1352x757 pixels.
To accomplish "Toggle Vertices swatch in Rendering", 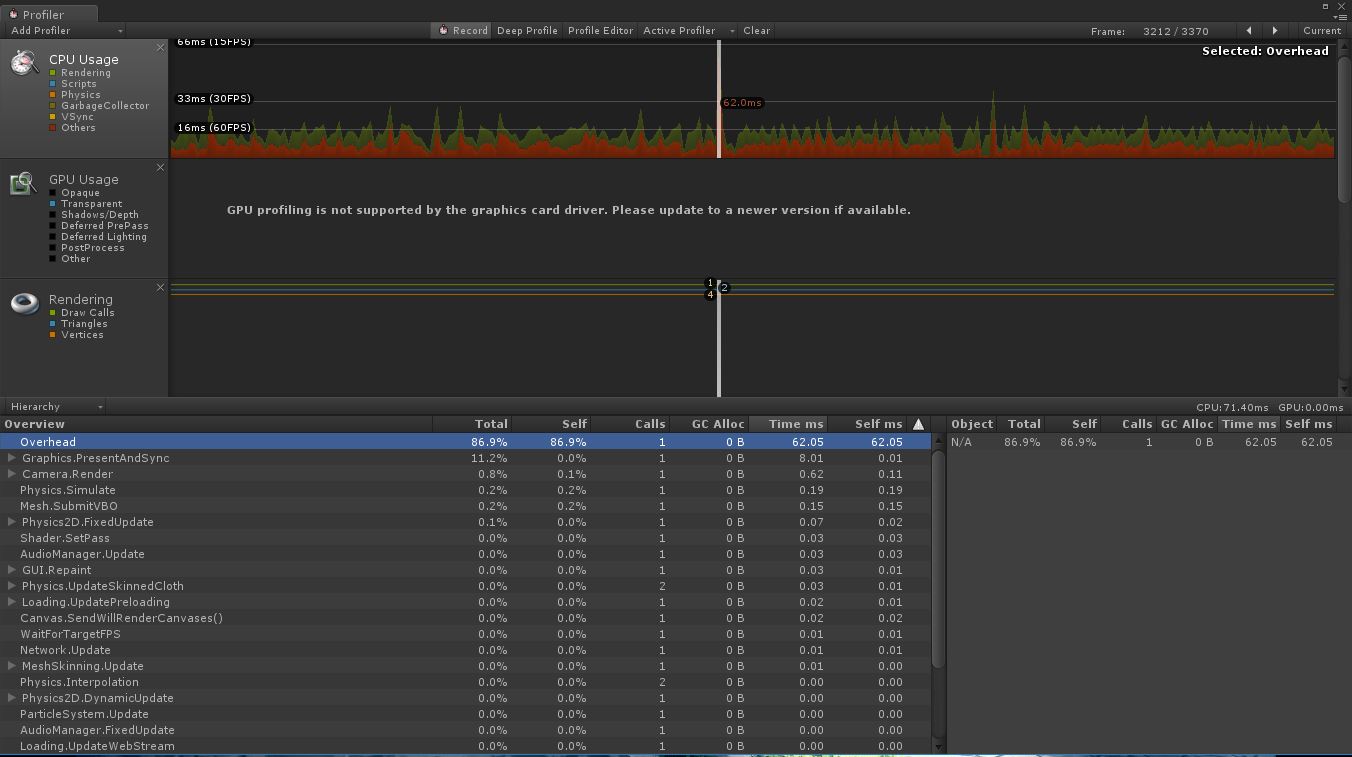I will coord(53,335).
